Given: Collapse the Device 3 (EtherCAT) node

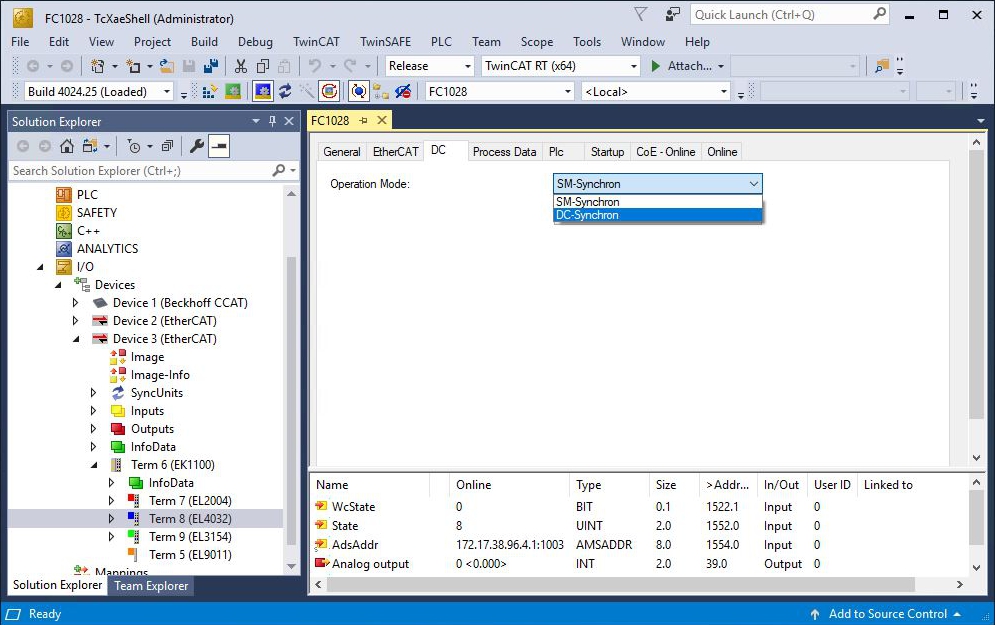Looking at the screenshot, I should (x=76, y=339).
